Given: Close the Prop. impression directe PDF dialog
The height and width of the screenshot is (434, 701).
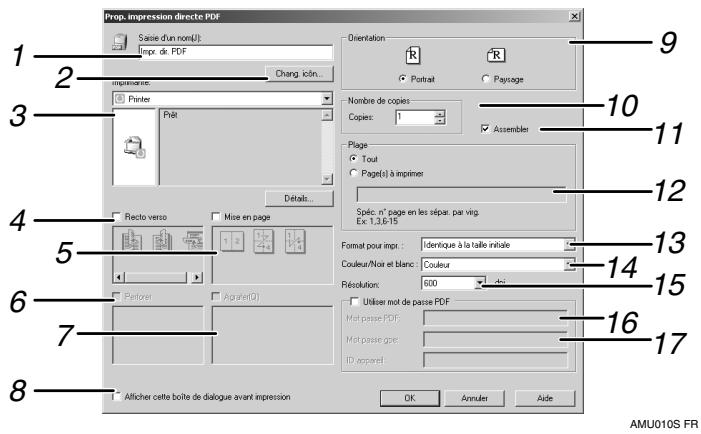Looking at the screenshot, I should pos(574,17).
